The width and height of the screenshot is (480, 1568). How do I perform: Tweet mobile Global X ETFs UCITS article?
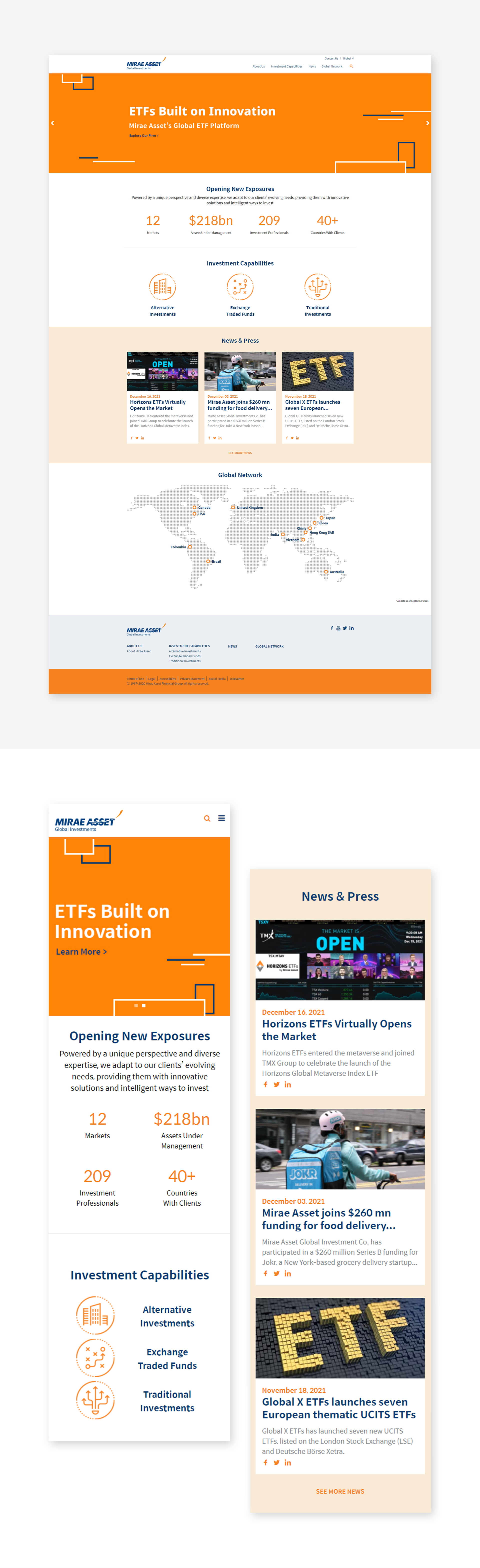(x=277, y=1463)
